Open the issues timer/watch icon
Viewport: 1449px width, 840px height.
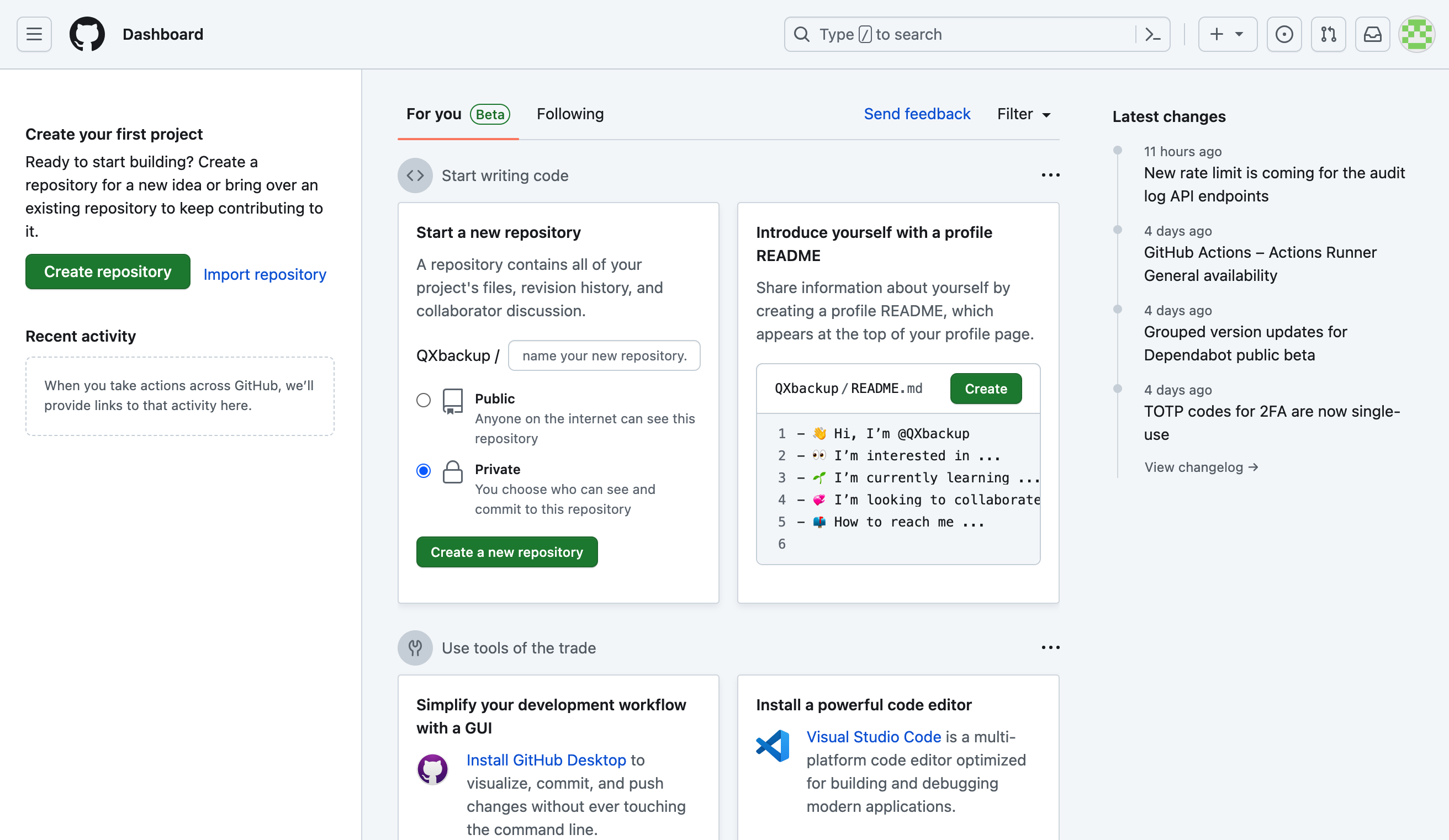click(x=1284, y=34)
